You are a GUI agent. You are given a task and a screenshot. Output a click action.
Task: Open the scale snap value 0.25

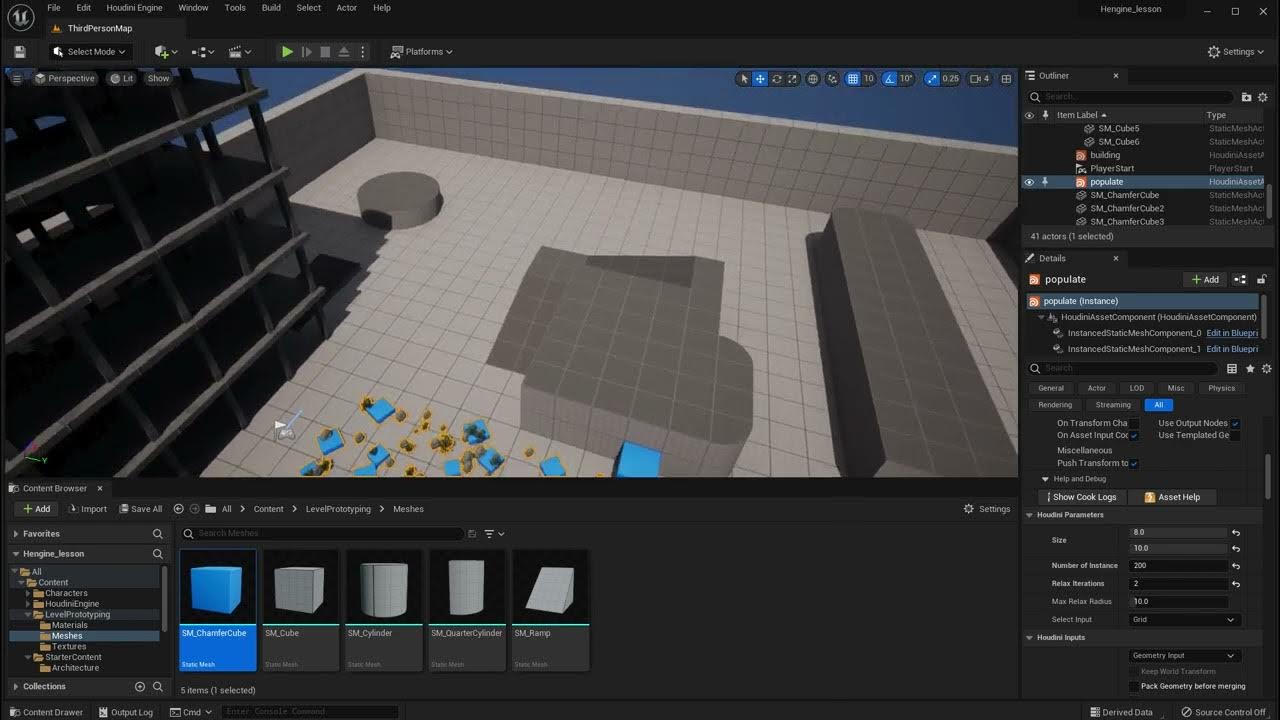click(x=950, y=79)
